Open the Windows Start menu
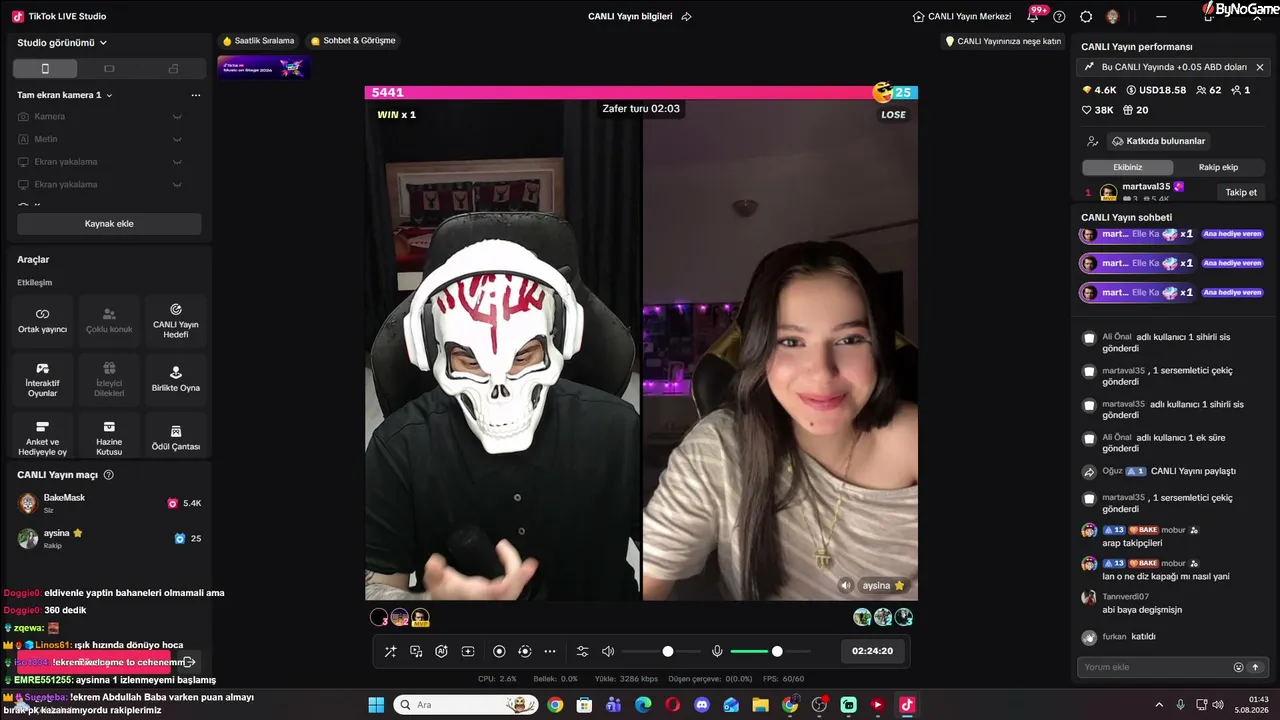This screenshot has height=720, width=1280. [376, 705]
